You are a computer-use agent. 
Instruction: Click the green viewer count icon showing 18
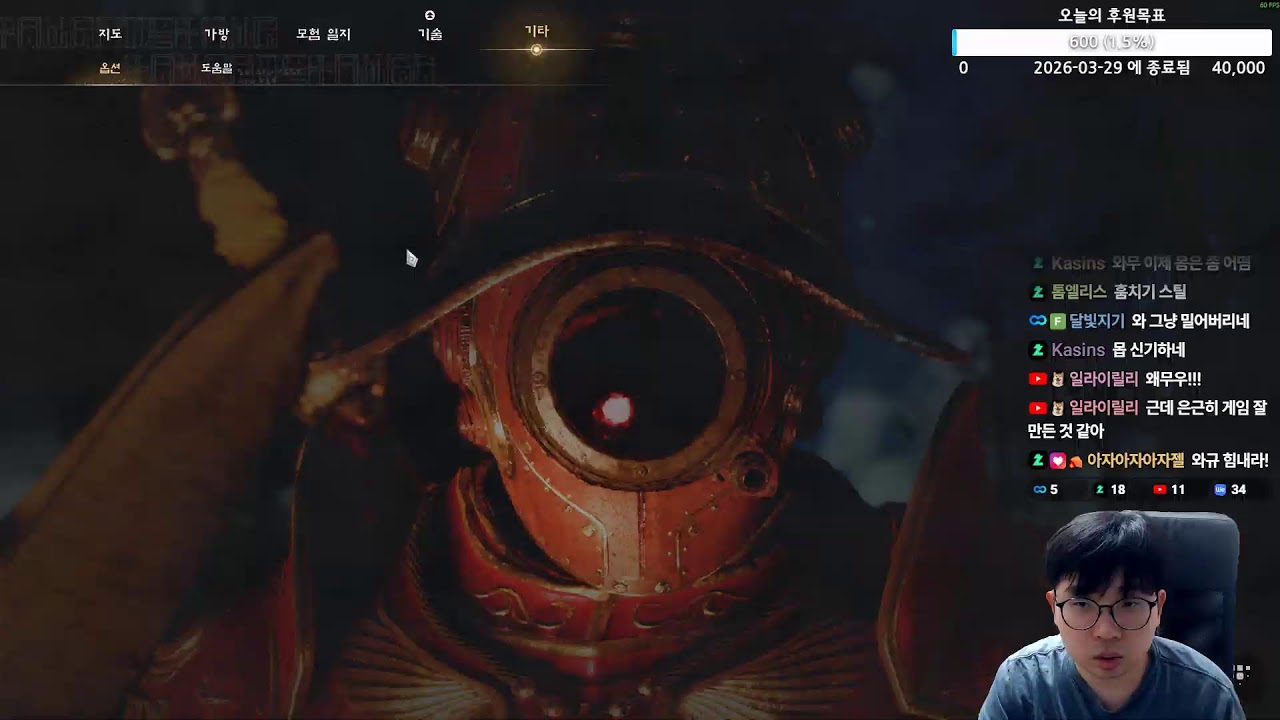pyautogui.click(x=1100, y=489)
